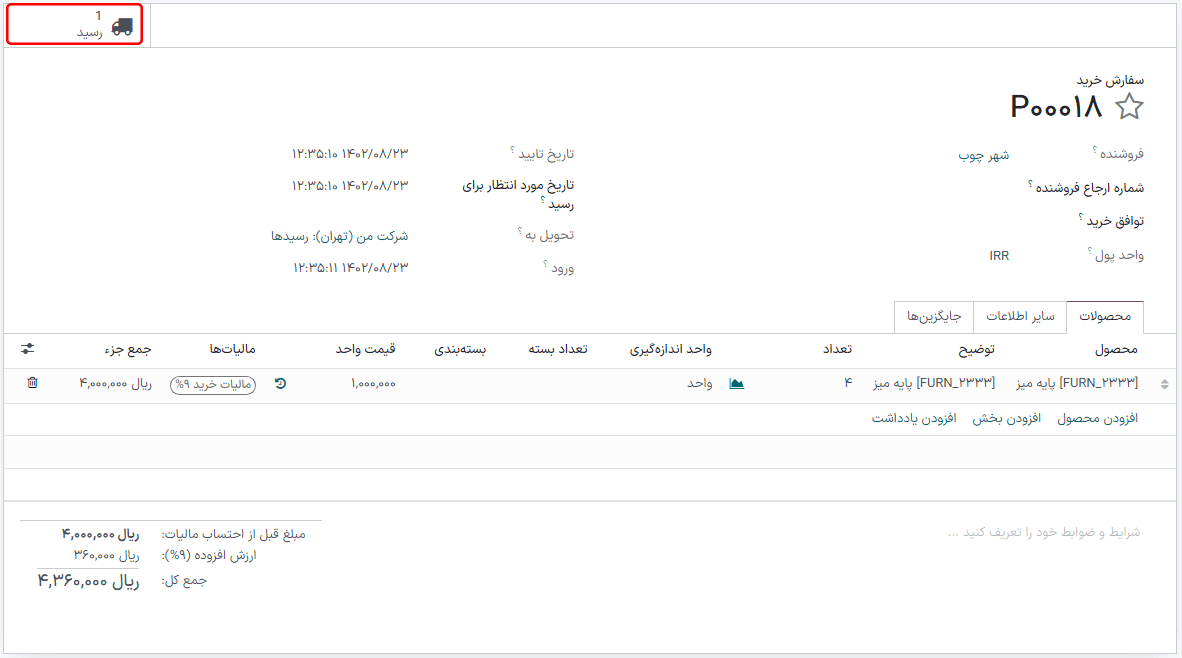1182x658 pixels.
Task: Click the terms and conditions text field
Action: (x=1044, y=533)
